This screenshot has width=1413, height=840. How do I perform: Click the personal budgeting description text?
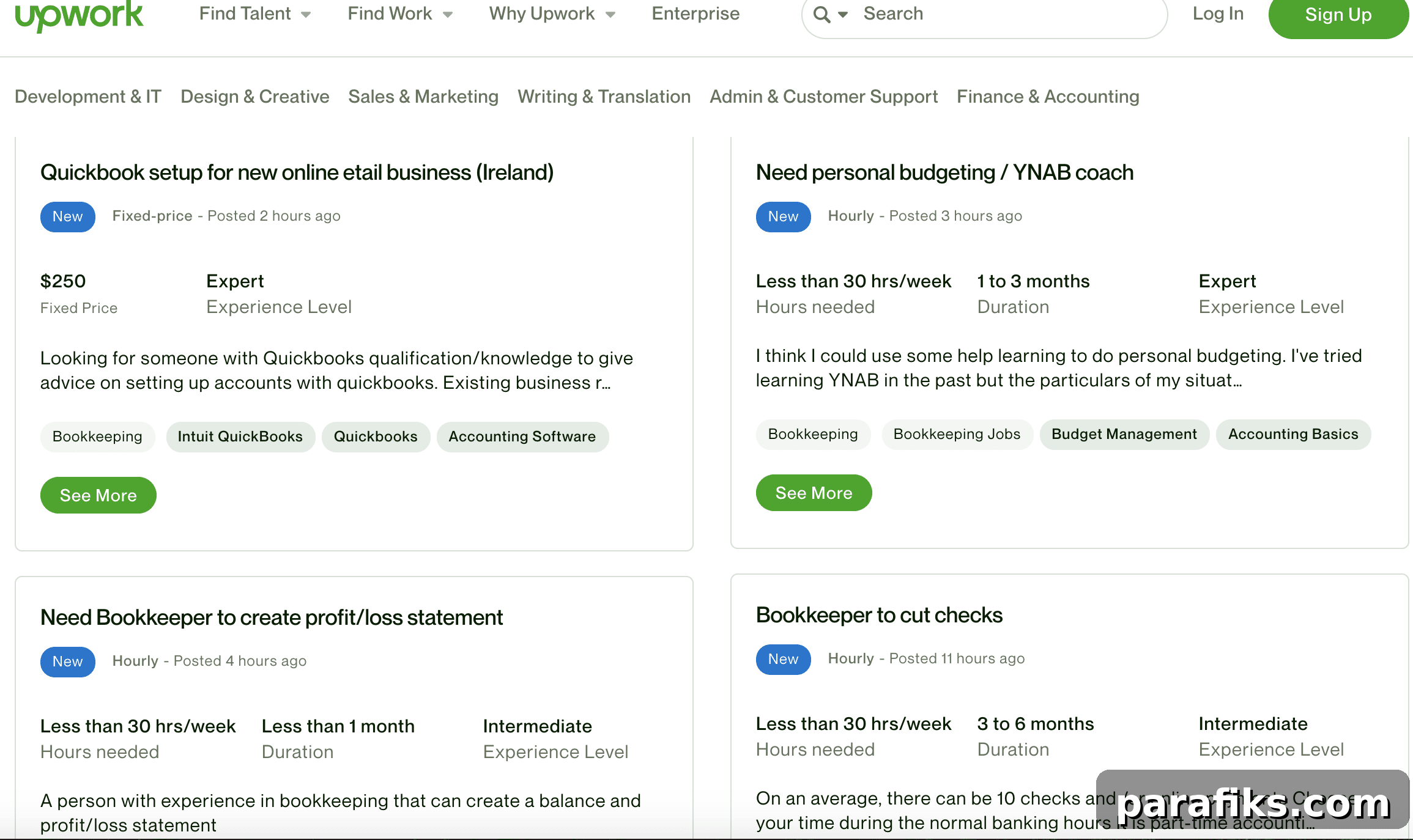pos(1059,368)
